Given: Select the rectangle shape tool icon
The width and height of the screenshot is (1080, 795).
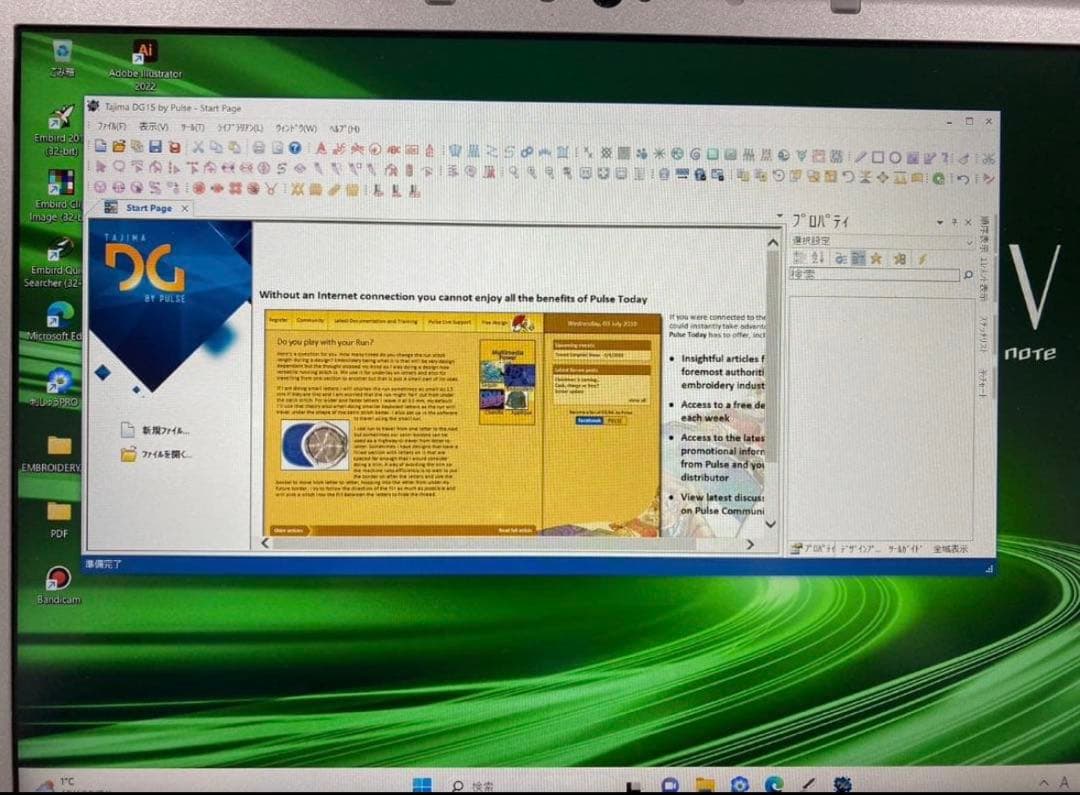Looking at the screenshot, I should click(877, 157).
